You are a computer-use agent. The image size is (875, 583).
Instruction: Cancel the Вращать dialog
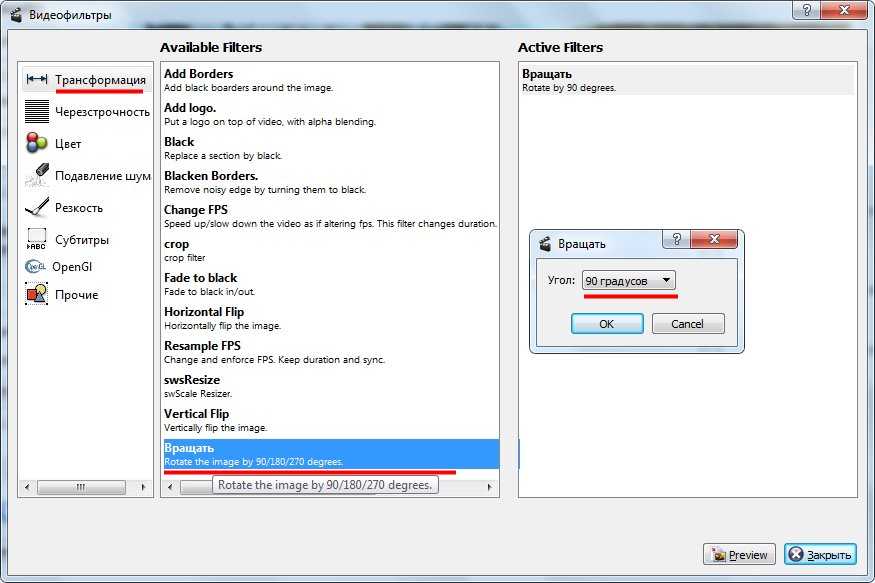pos(688,324)
